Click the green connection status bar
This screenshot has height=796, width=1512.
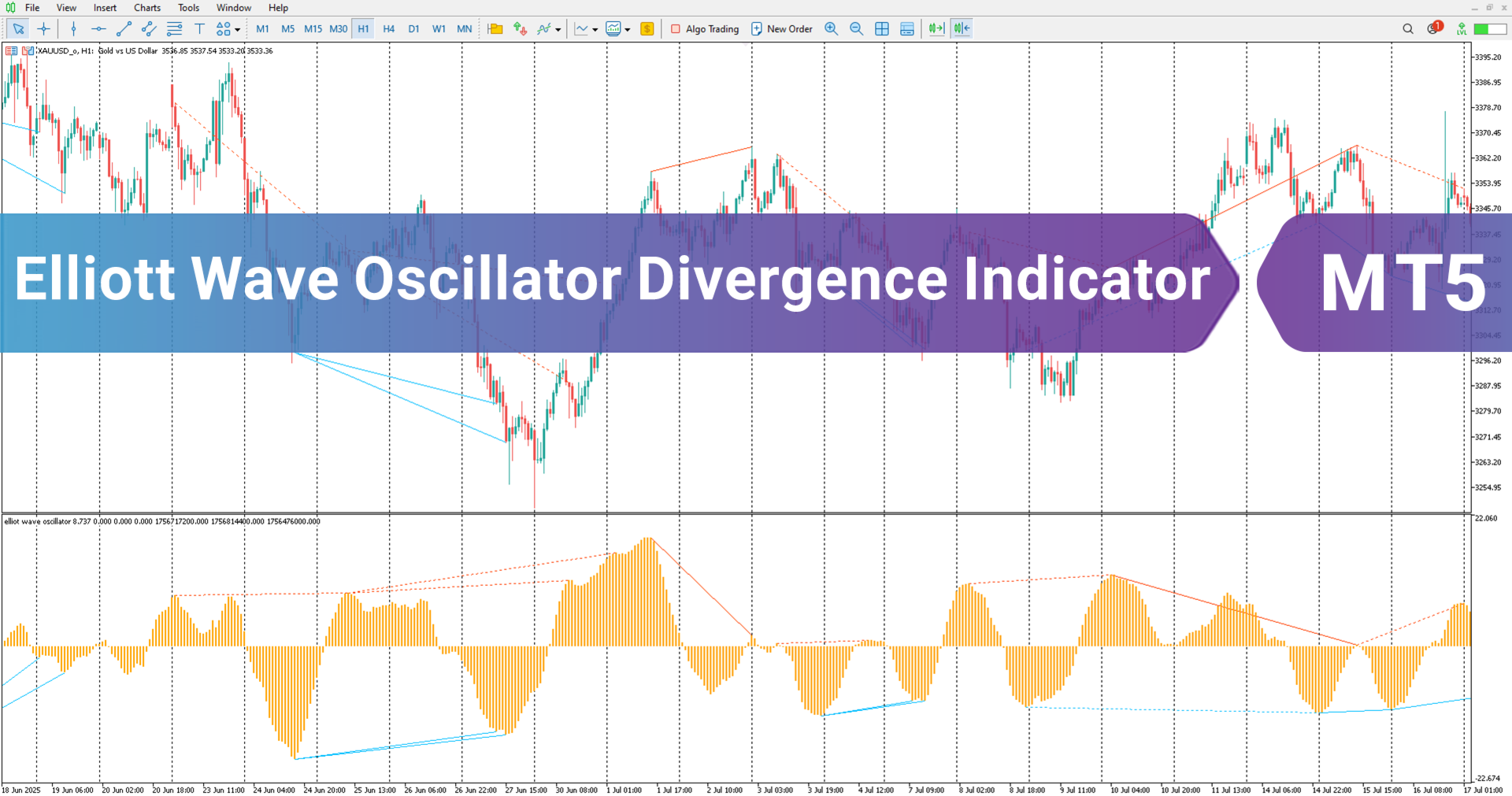[x=1491, y=29]
